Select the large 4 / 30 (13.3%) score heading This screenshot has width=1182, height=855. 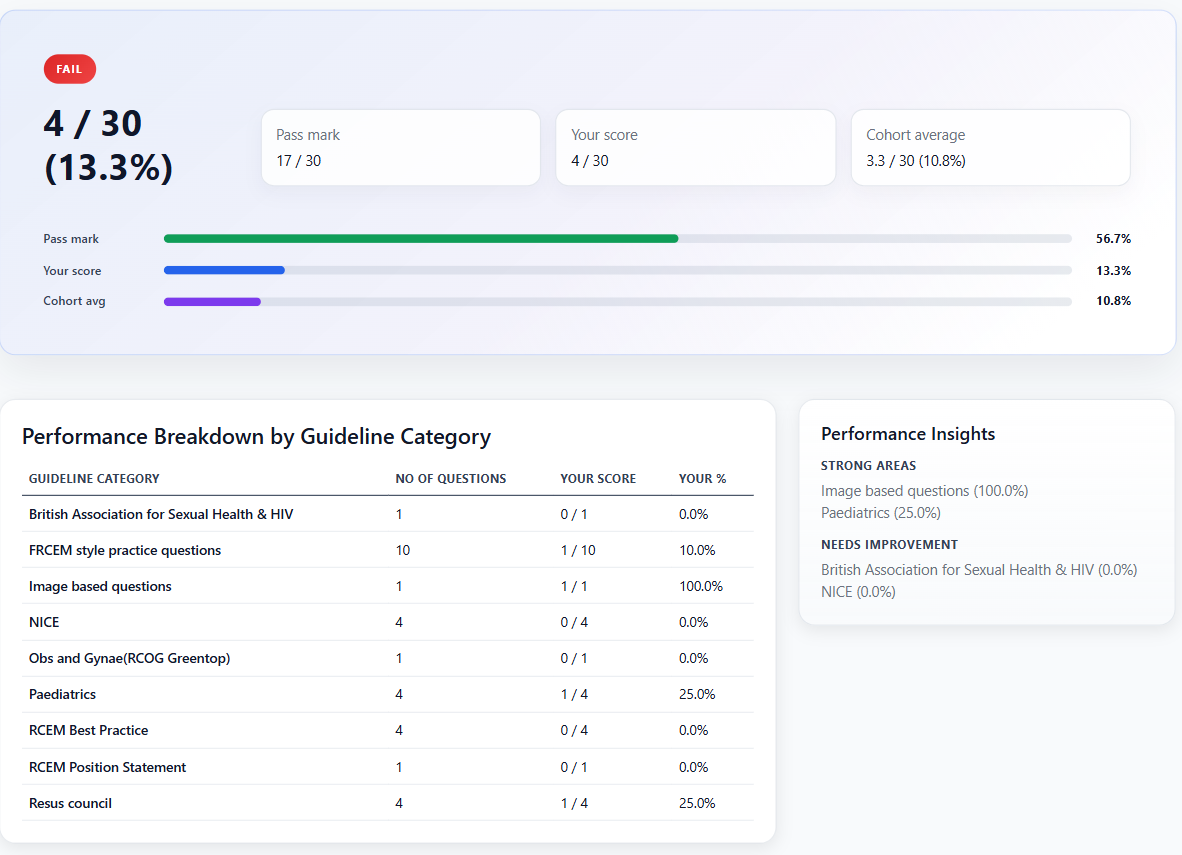pyautogui.click(x=108, y=145)
